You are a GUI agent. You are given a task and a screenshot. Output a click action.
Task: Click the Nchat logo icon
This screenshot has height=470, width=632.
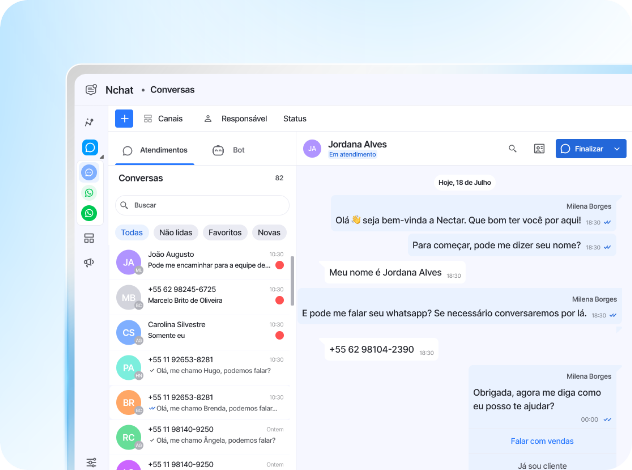point(91,89)
